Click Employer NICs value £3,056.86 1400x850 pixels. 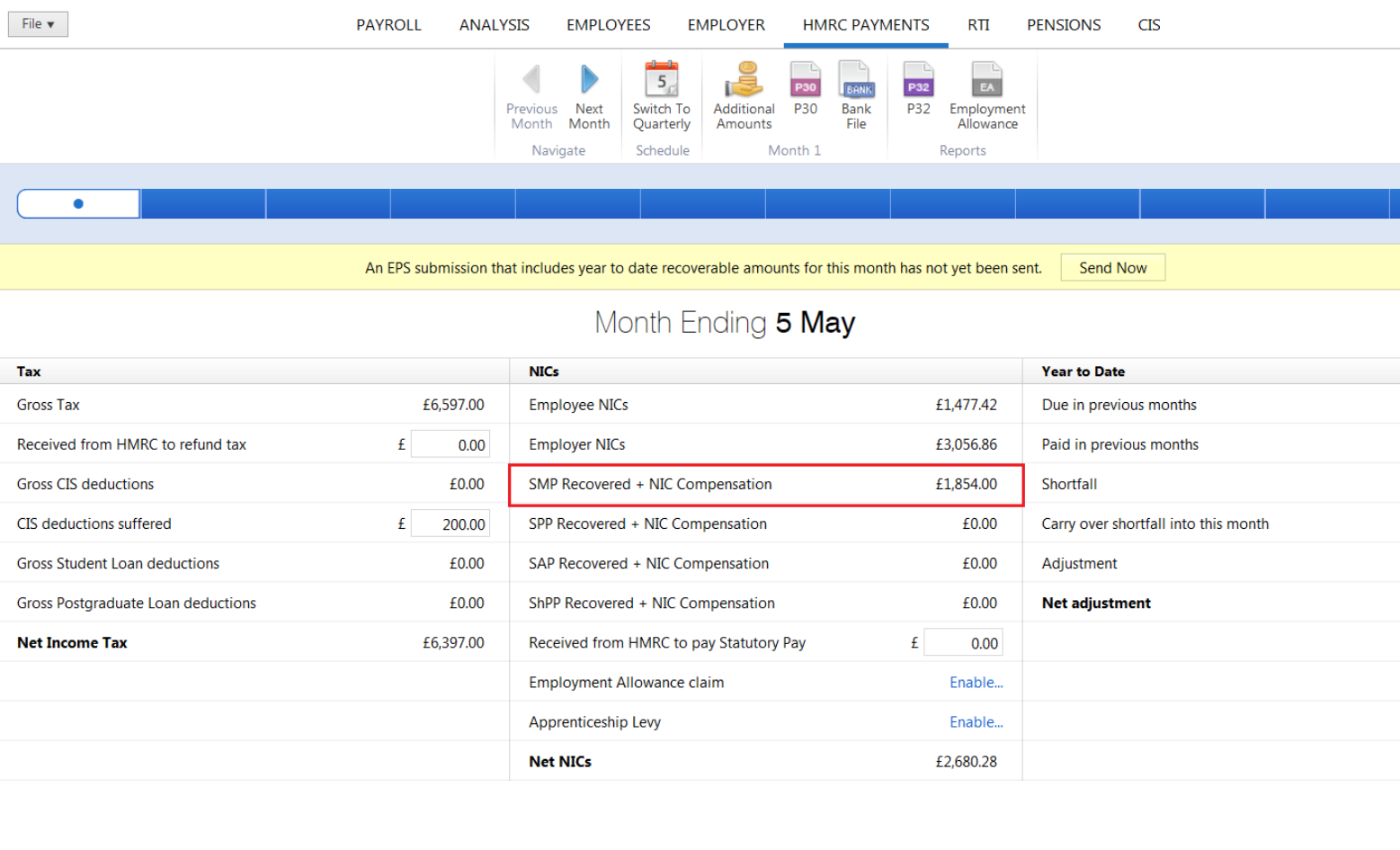pyautogui.click(x=966, y=444)
